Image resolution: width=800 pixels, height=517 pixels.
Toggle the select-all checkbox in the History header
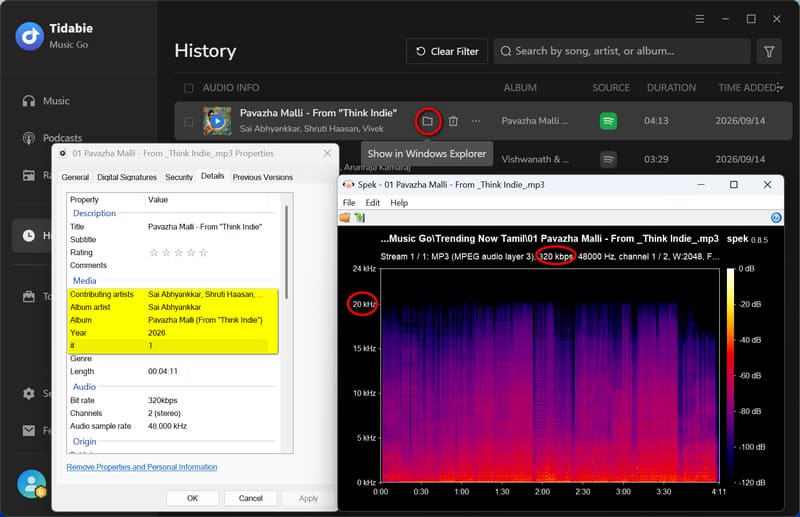pyautogui.click(x=188, y=88)
